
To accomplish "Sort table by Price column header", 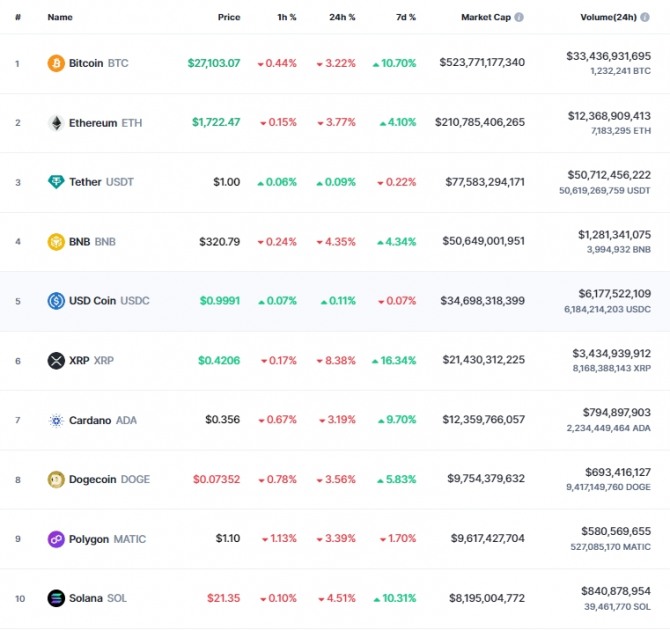I will [x=229, y=18].
